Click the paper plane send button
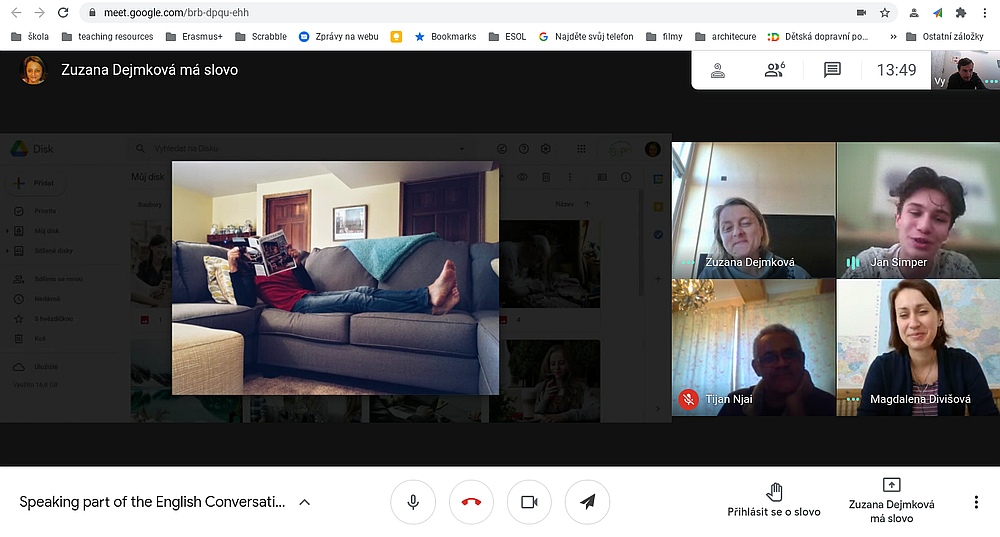Image resolution: width=1000 pixels, height=537 pixels. [x=587, y=502]
